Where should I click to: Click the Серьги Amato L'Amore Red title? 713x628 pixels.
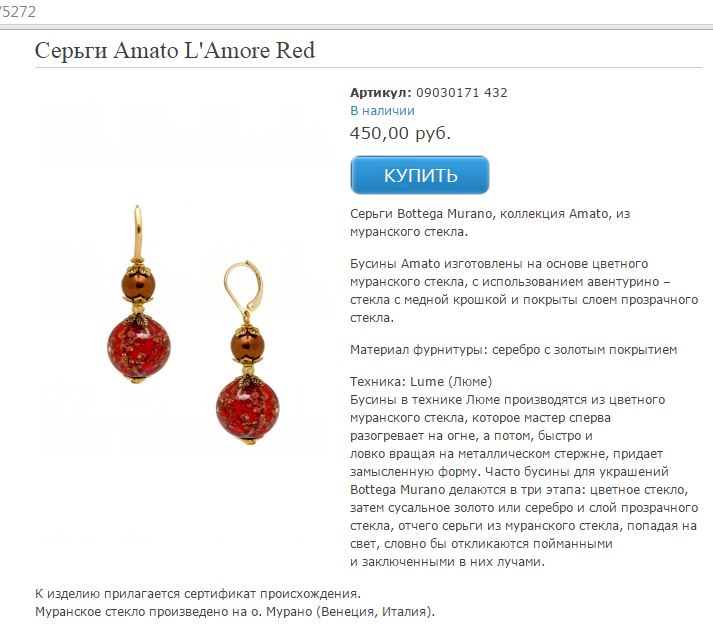(x=175, y=50)
